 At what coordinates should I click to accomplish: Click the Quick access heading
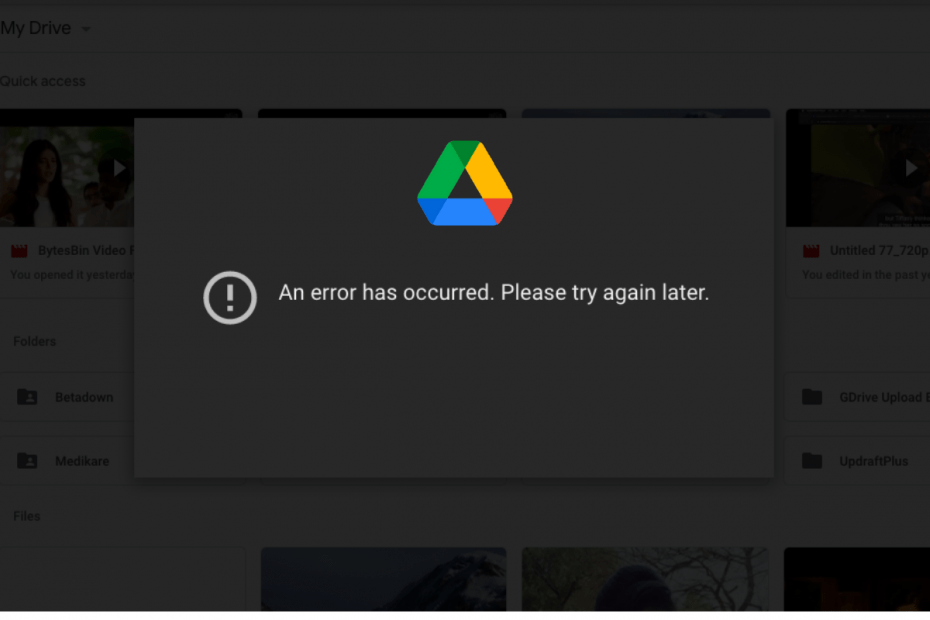pos(43,81)
